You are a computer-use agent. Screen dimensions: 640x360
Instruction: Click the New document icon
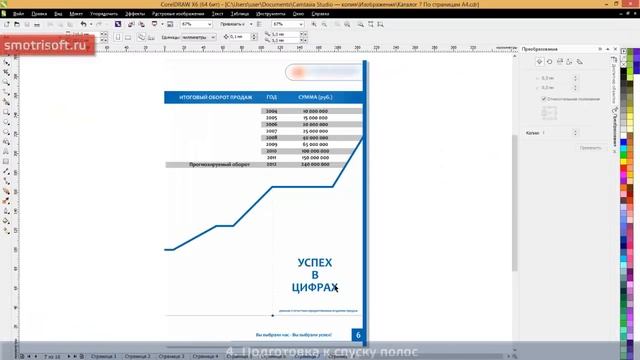(7, 24)
